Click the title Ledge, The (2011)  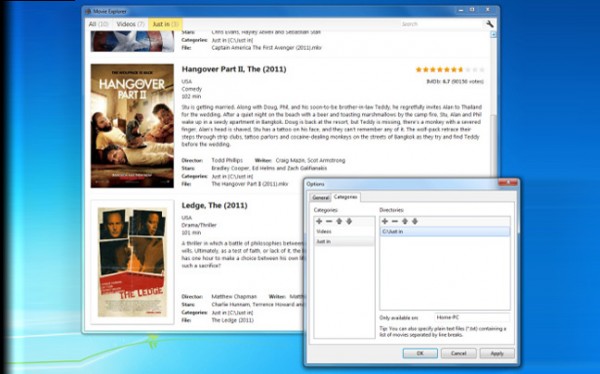tap(214, 206)
